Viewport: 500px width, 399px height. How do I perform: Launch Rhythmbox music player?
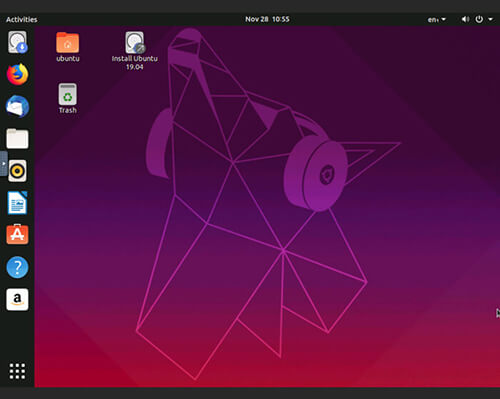click(x=17, y=171)
